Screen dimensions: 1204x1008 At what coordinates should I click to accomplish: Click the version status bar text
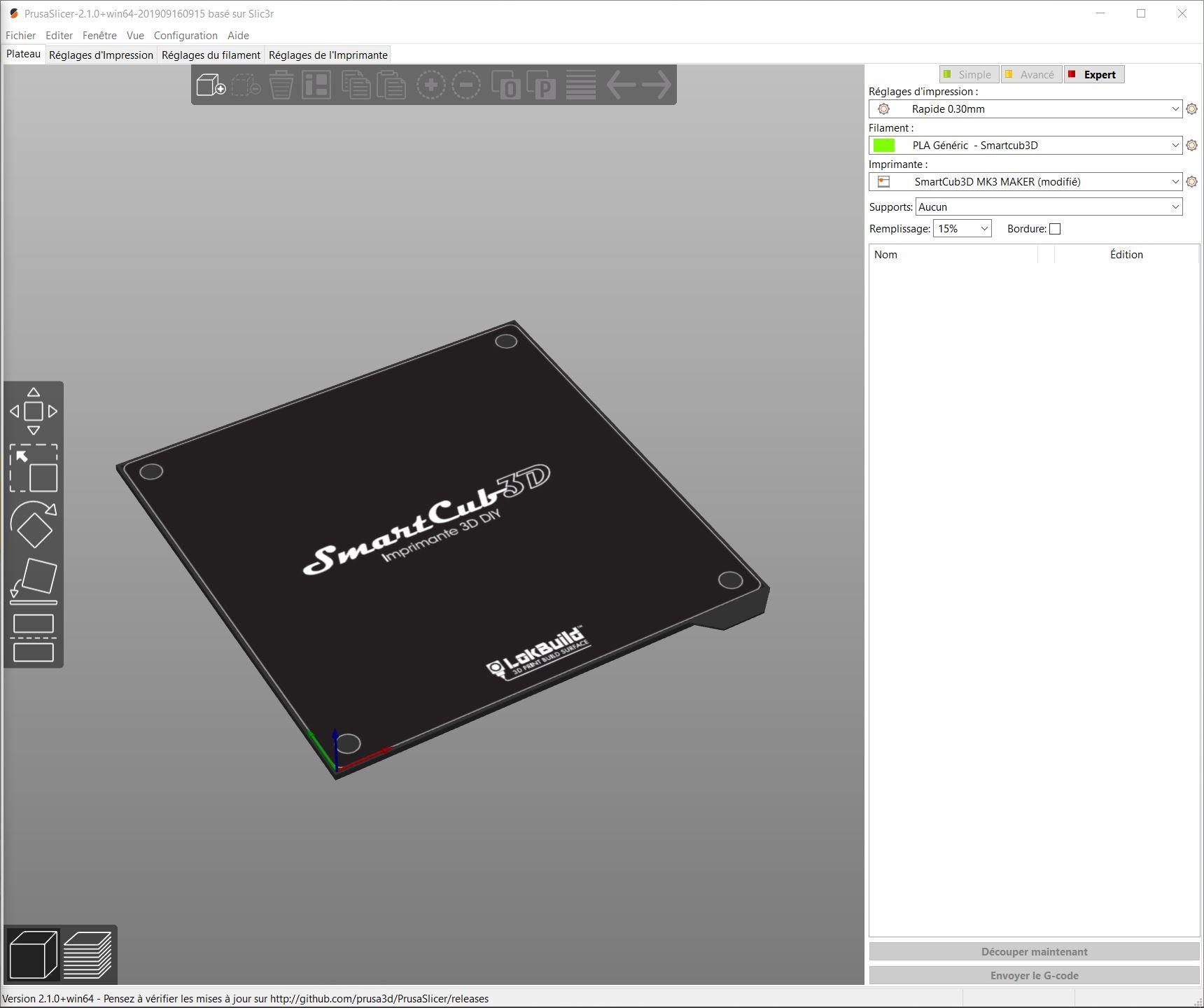click(x=246, y=999)
